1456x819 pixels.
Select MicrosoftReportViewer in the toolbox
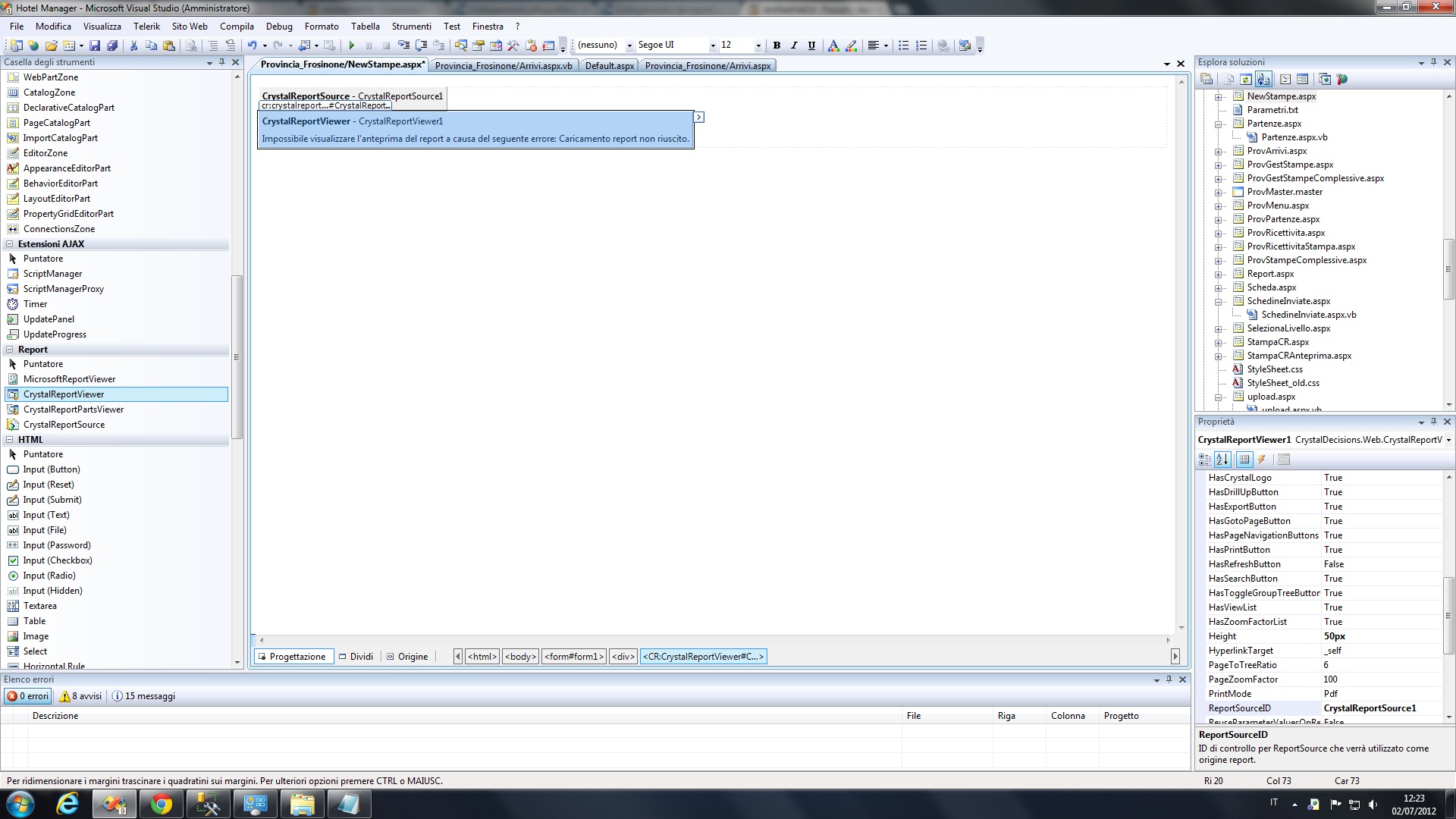pyautogui.click(x=69, y=379)
